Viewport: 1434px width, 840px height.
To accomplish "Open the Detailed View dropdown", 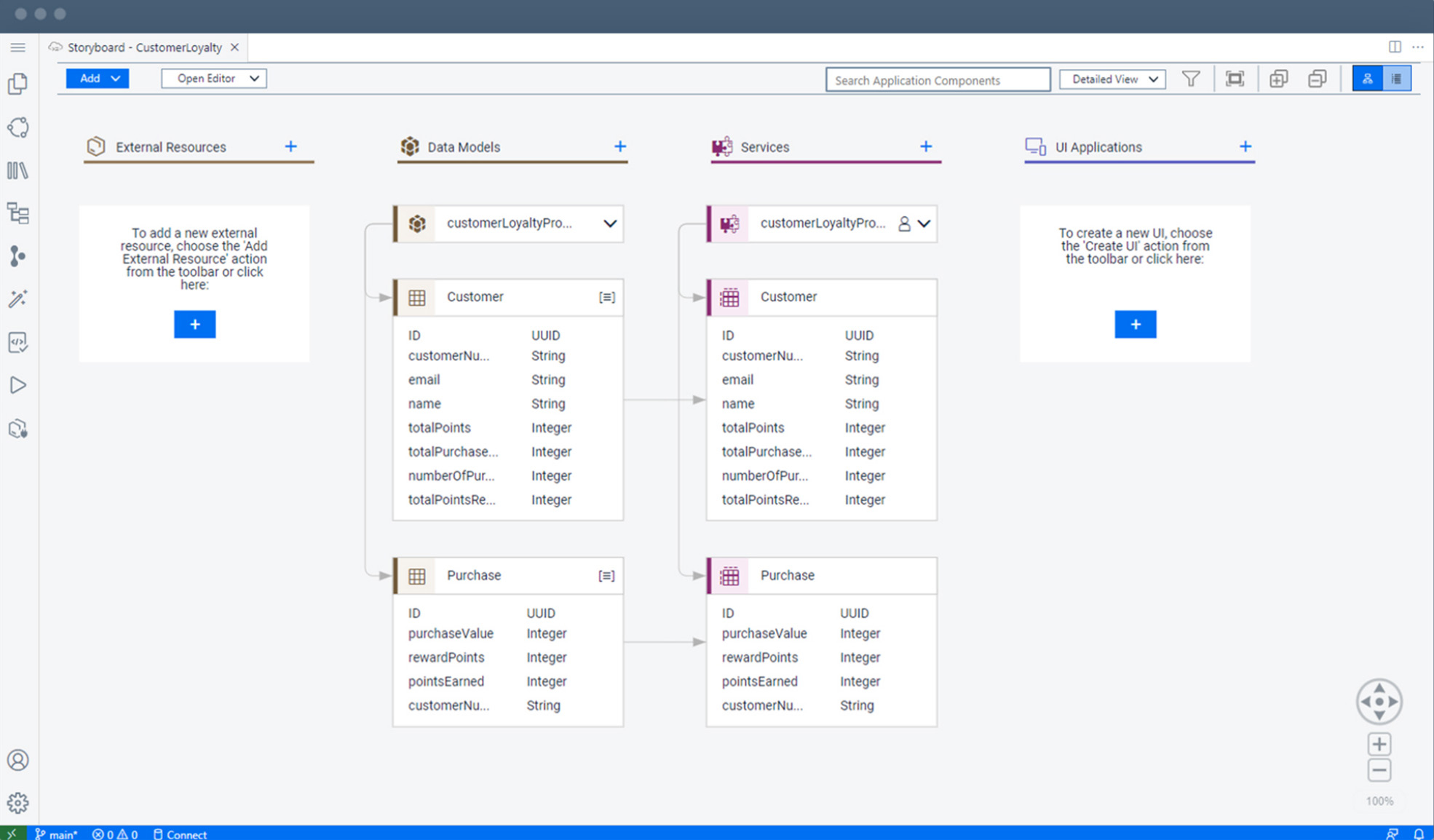I will [x=1112, y=79].
